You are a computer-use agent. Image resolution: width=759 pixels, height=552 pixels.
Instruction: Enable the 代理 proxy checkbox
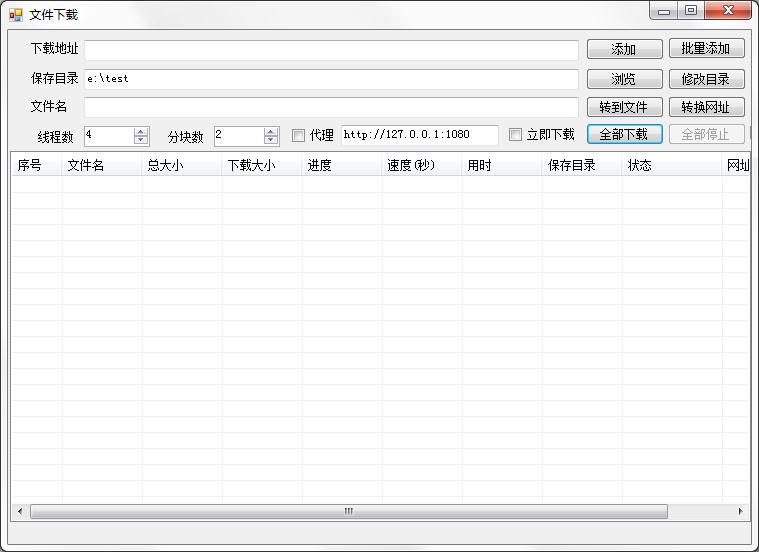[298, 135]
